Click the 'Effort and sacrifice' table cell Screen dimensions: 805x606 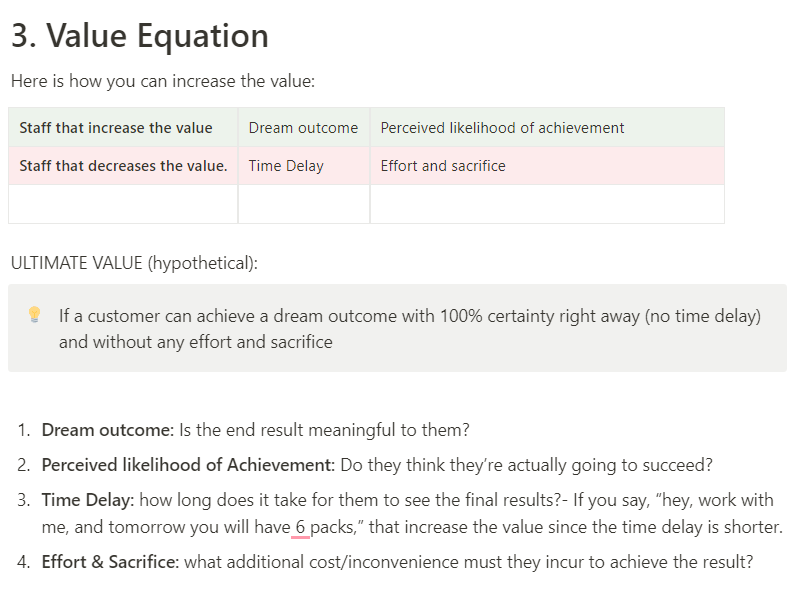[x=547, y=166]
